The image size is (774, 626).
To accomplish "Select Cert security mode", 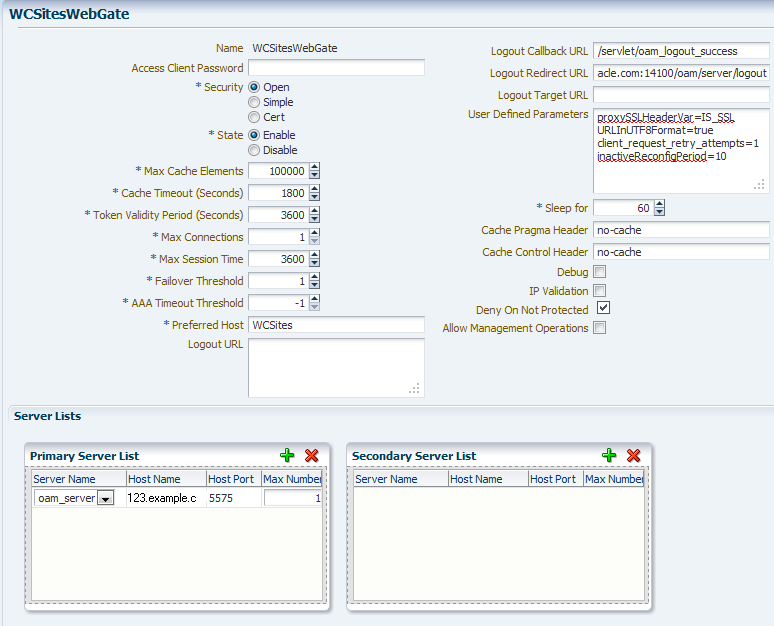I will [254, 117].
